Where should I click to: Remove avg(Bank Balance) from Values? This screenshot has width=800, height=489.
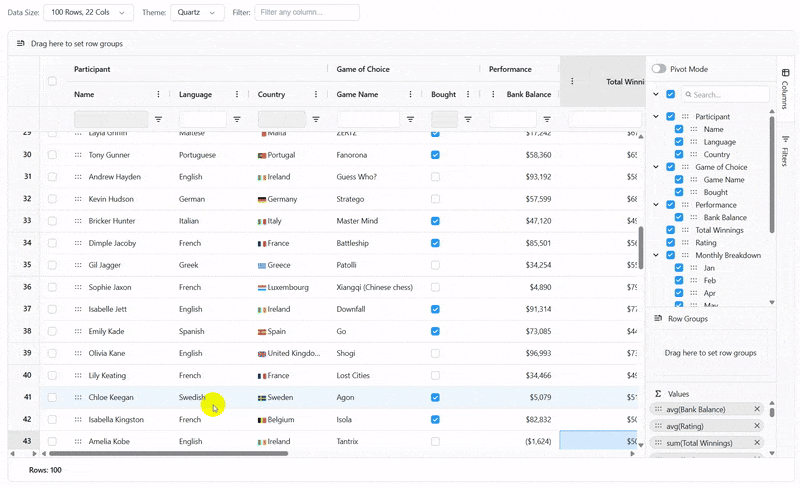coord(757,409)
